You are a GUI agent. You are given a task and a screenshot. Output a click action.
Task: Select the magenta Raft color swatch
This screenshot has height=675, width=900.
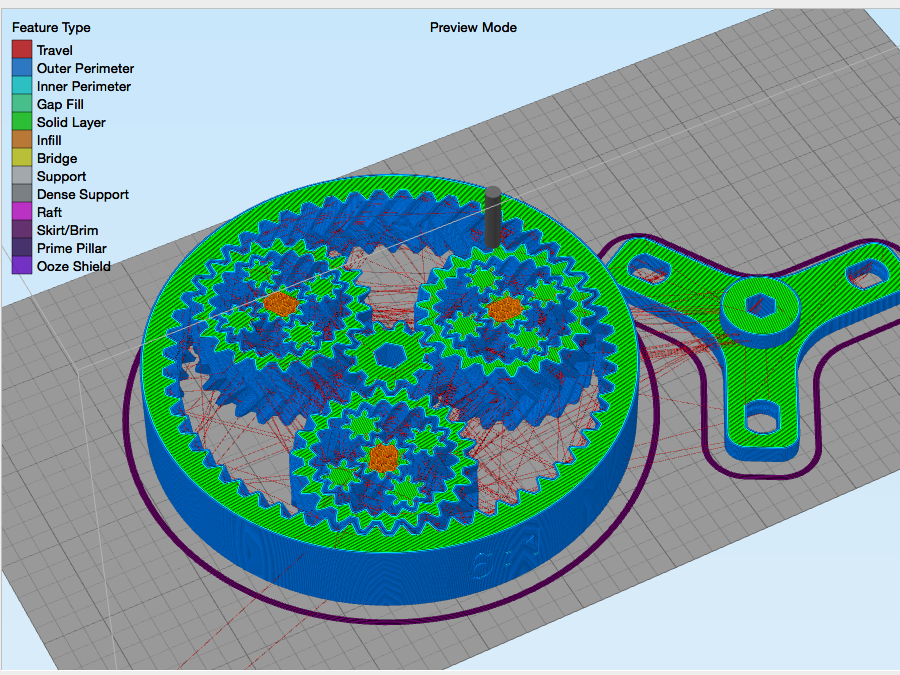click(x=22, y=212)
